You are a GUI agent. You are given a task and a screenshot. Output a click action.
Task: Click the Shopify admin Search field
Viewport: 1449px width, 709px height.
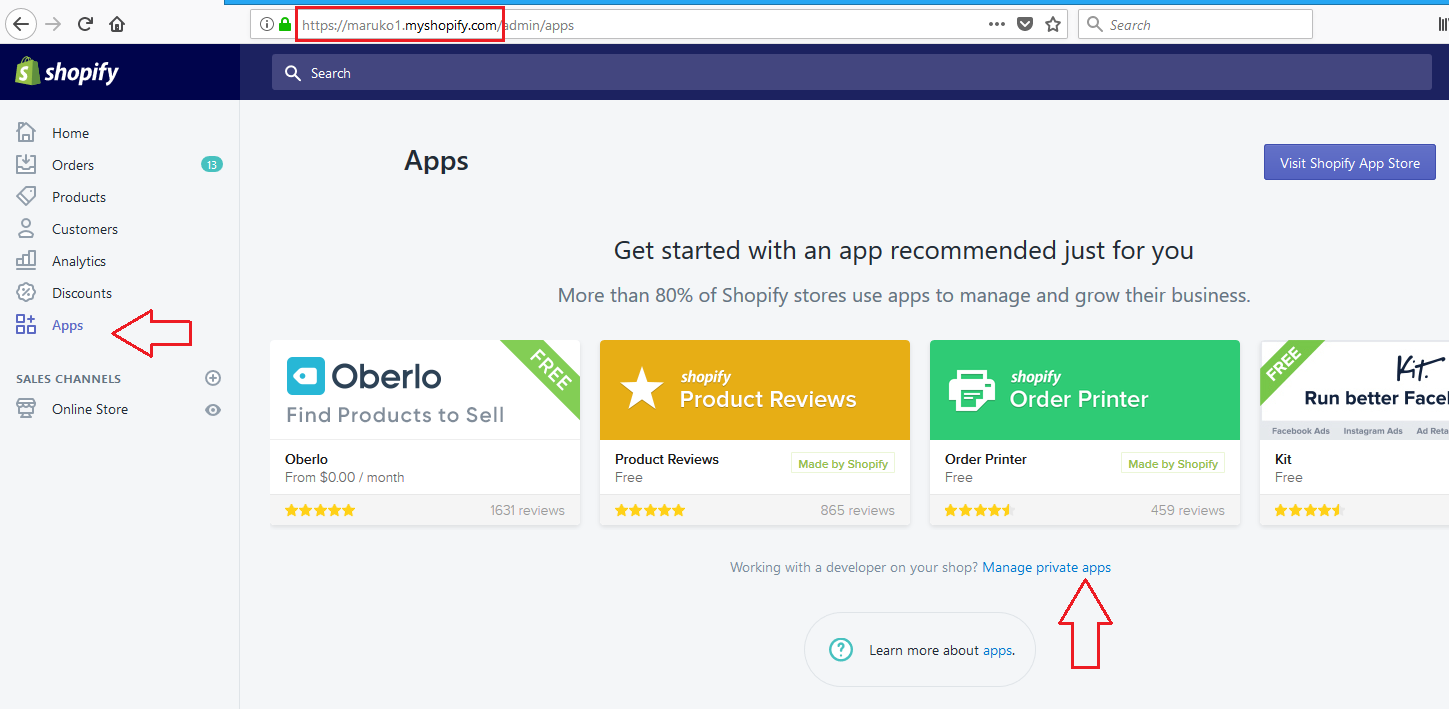pyautogui.click(x=851, y=72)
